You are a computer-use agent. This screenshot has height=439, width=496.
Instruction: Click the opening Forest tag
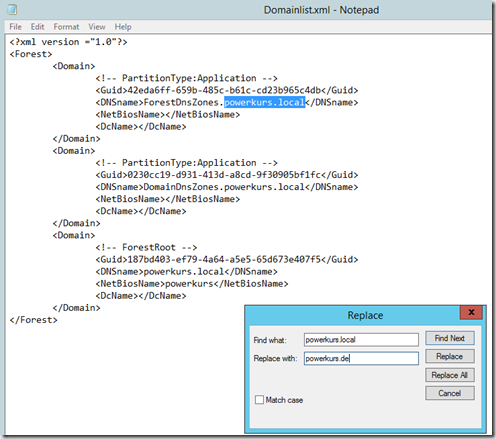(31, 54)
